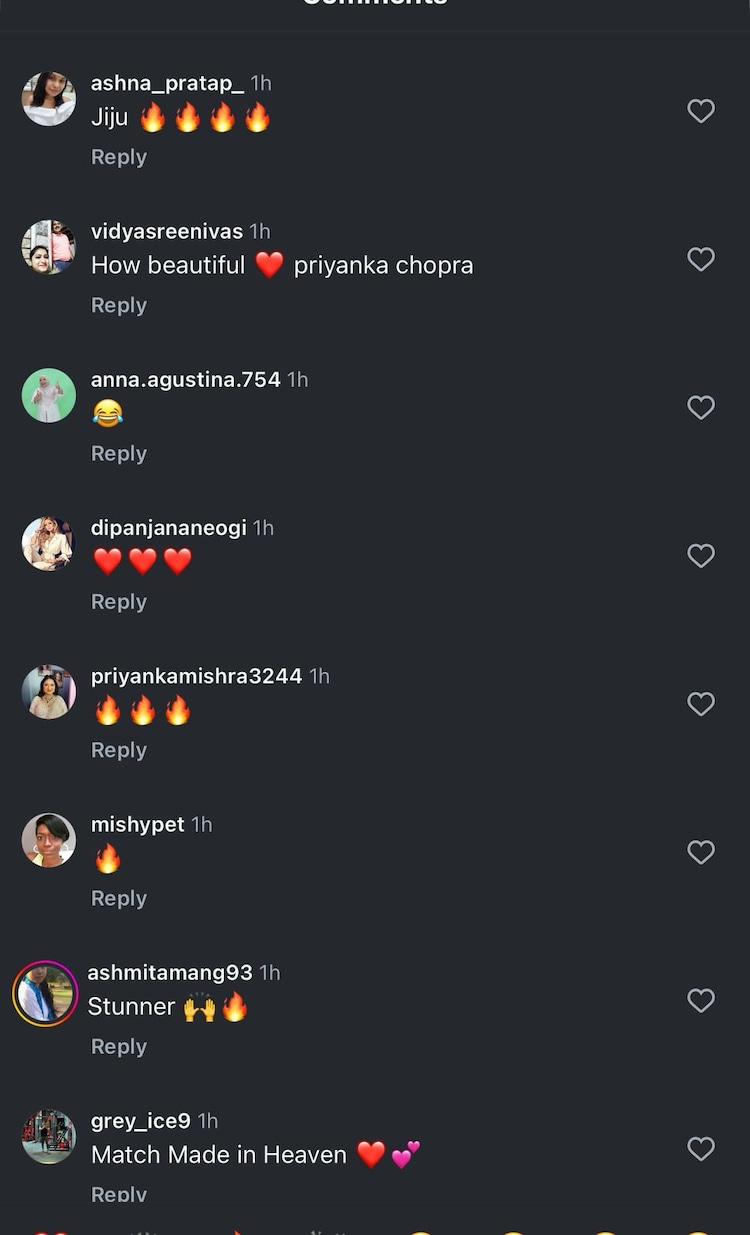Like anna.agustina.754's laughing emoji comment

701,407
